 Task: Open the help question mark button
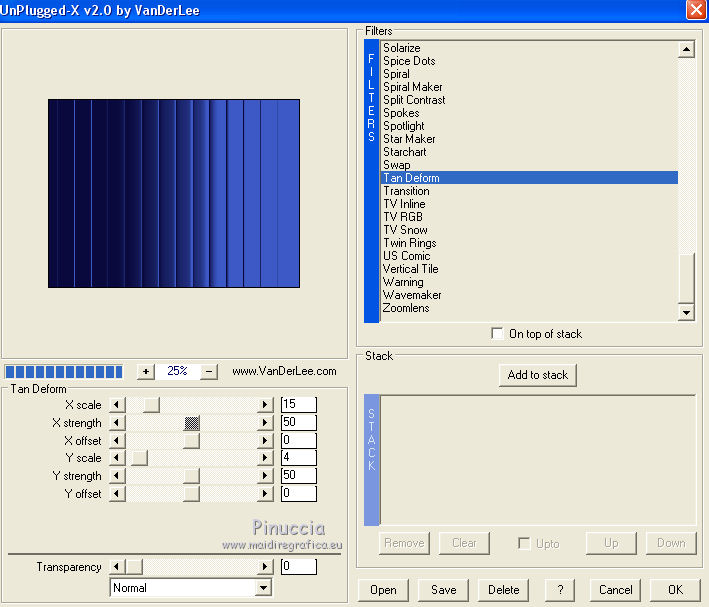point(559,590)
